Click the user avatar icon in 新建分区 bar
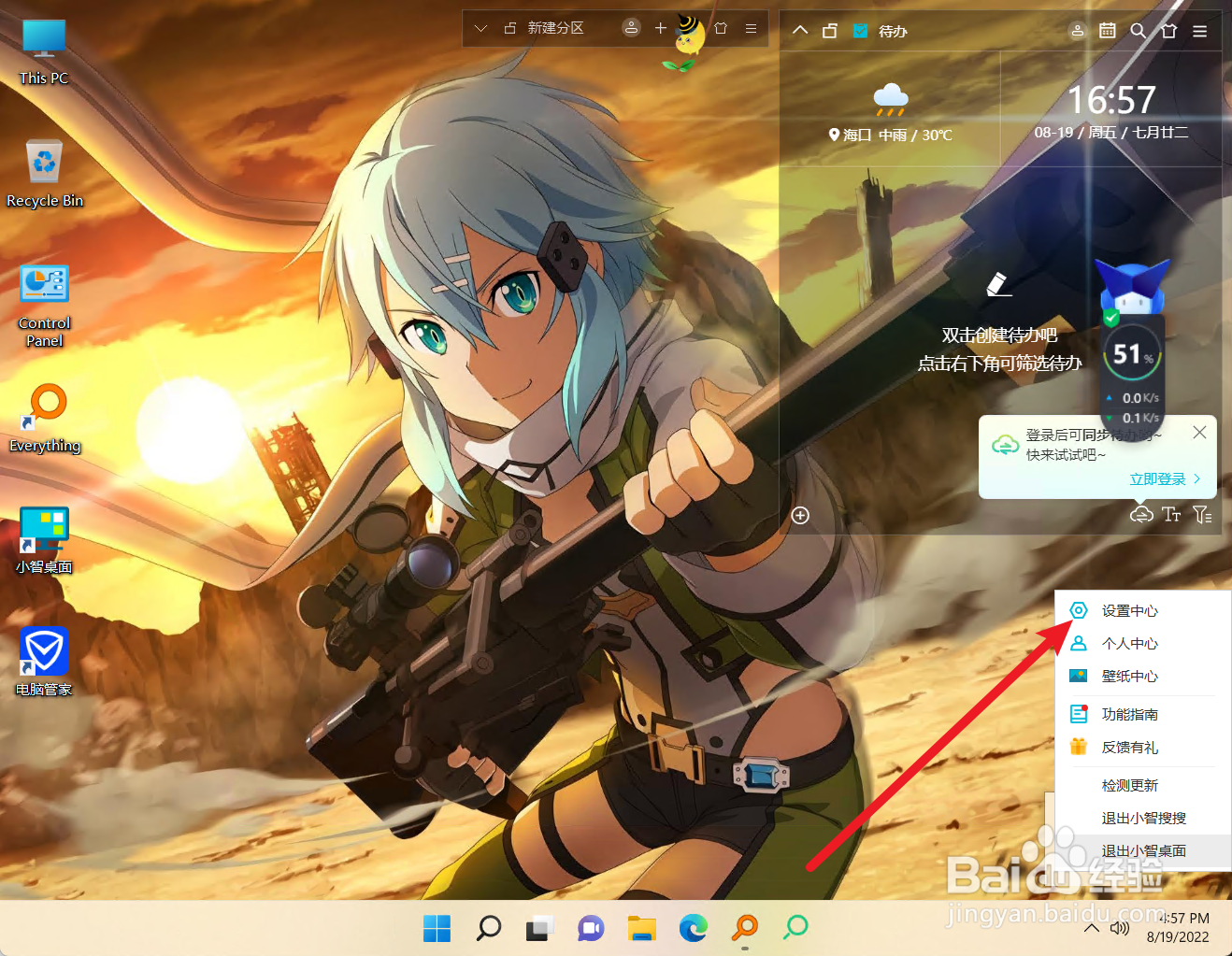 coord(631,28)
